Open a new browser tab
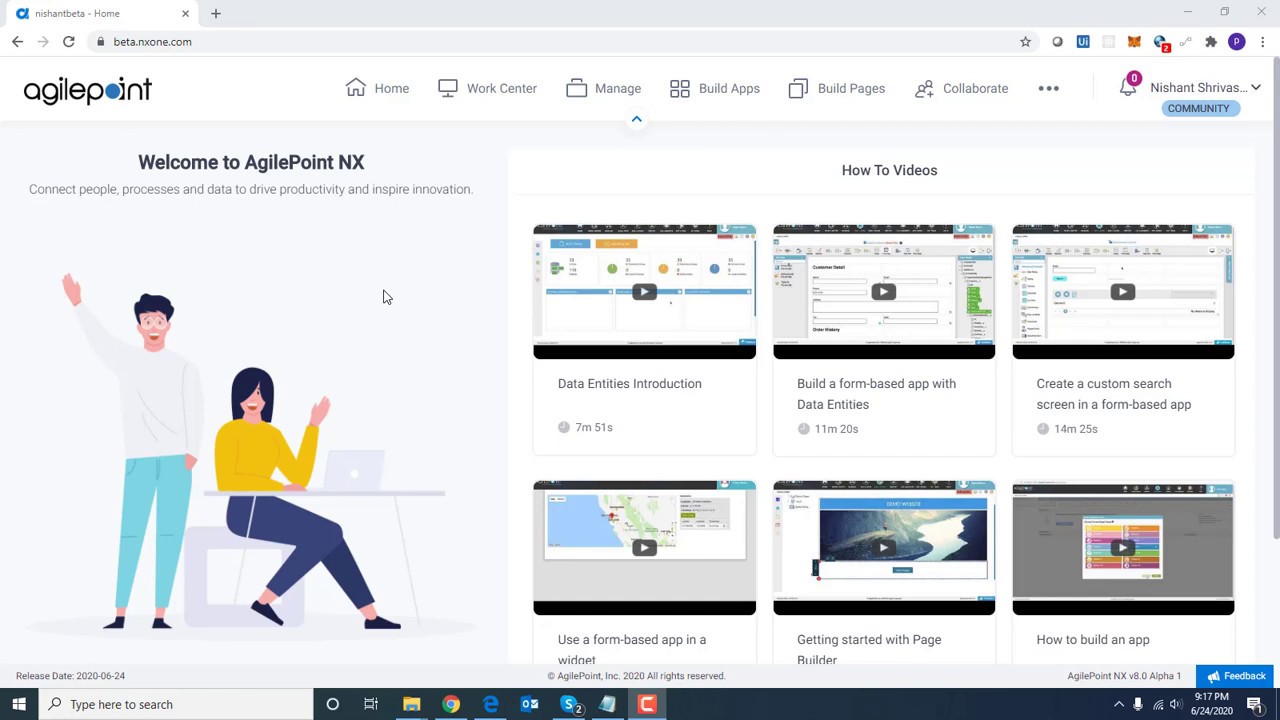This screenshot has width=1280, height=720. pyautogui.click(x=216, y=13)
